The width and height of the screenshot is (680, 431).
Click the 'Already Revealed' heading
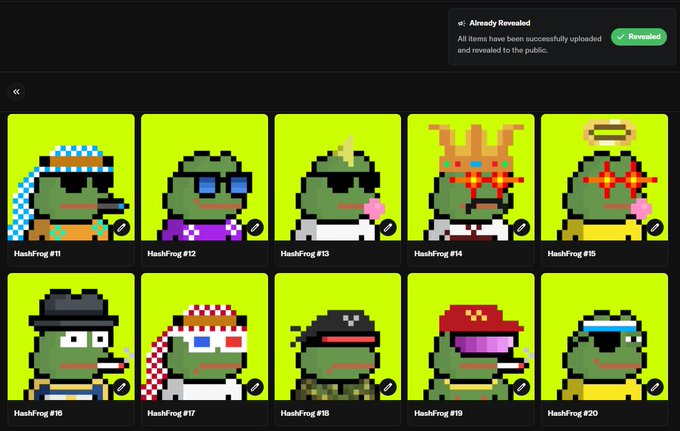[500, 23]
